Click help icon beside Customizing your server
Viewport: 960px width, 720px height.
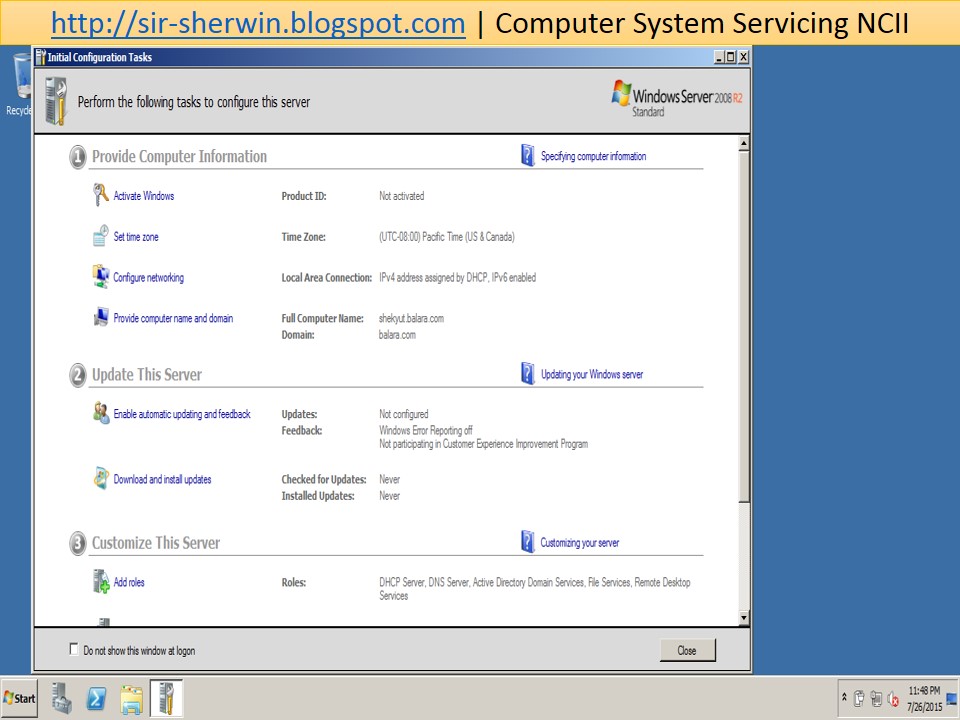pyautogui.click(x=525, y=541)
